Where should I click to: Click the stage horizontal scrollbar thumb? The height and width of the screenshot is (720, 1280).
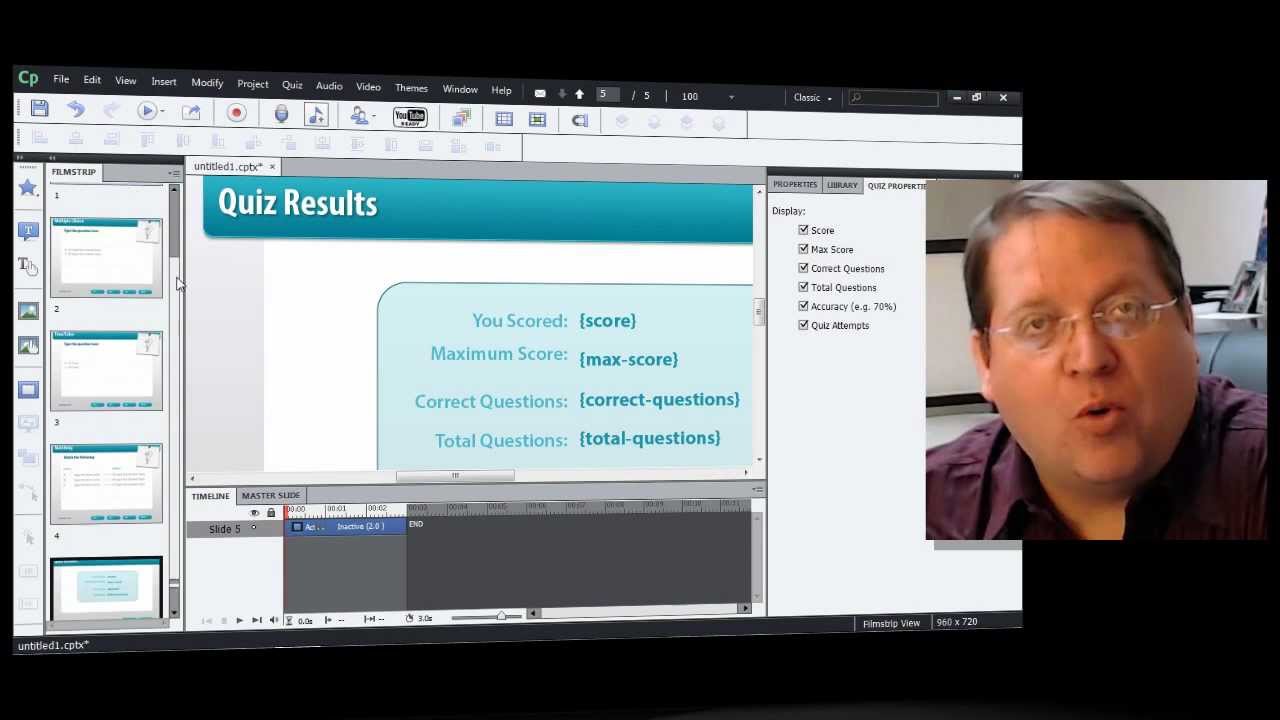tap(455, 476)
